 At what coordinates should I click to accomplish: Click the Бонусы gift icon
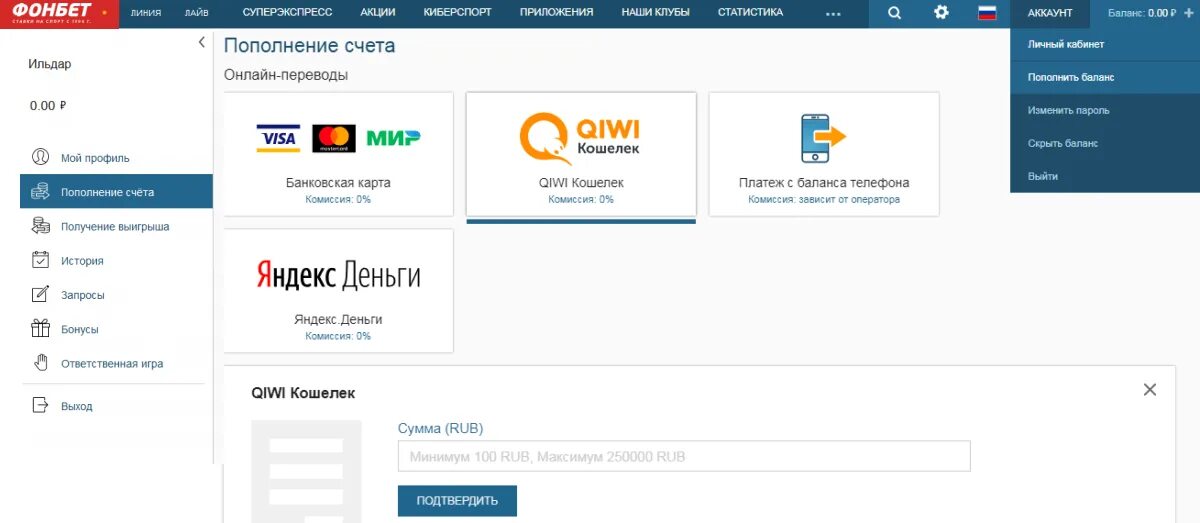[x=41, y=328]
